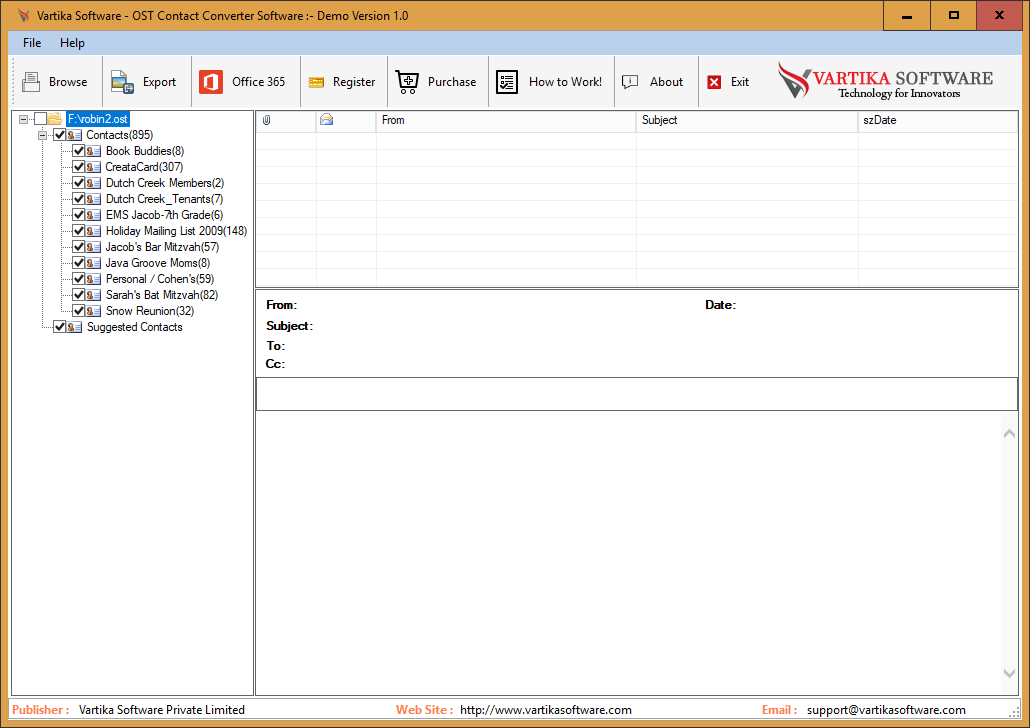Click the Dutch Creek Members card icon
1030x728 pixels.
pos(93,183)
